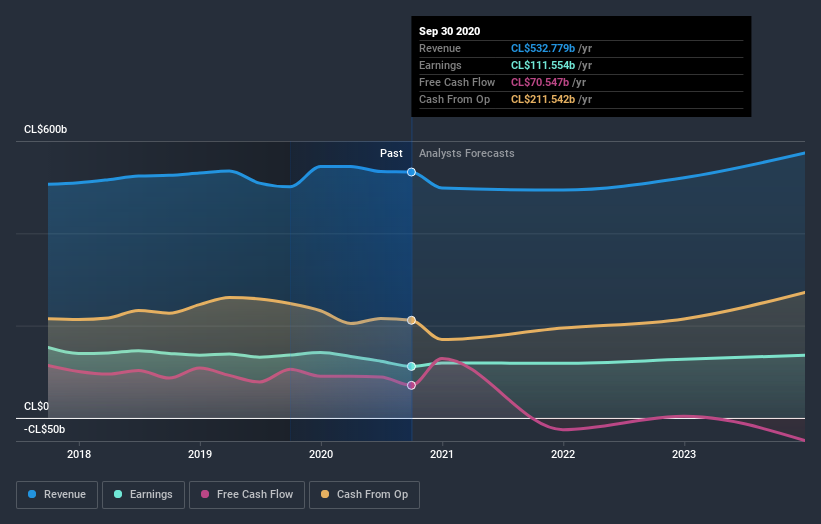Click the Past label on the chart
This screenshot has height=524, width=821.
[x=391, y=153]
